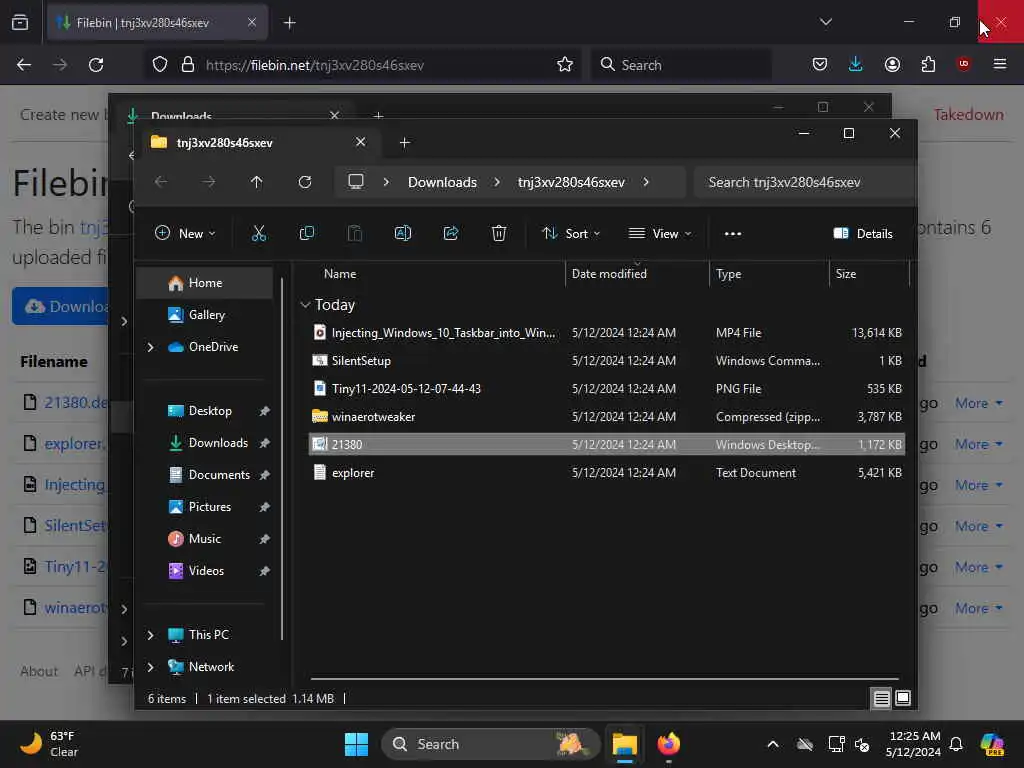Click the Cut scissors icon in Explorer toolbar

tap(259, 233)
